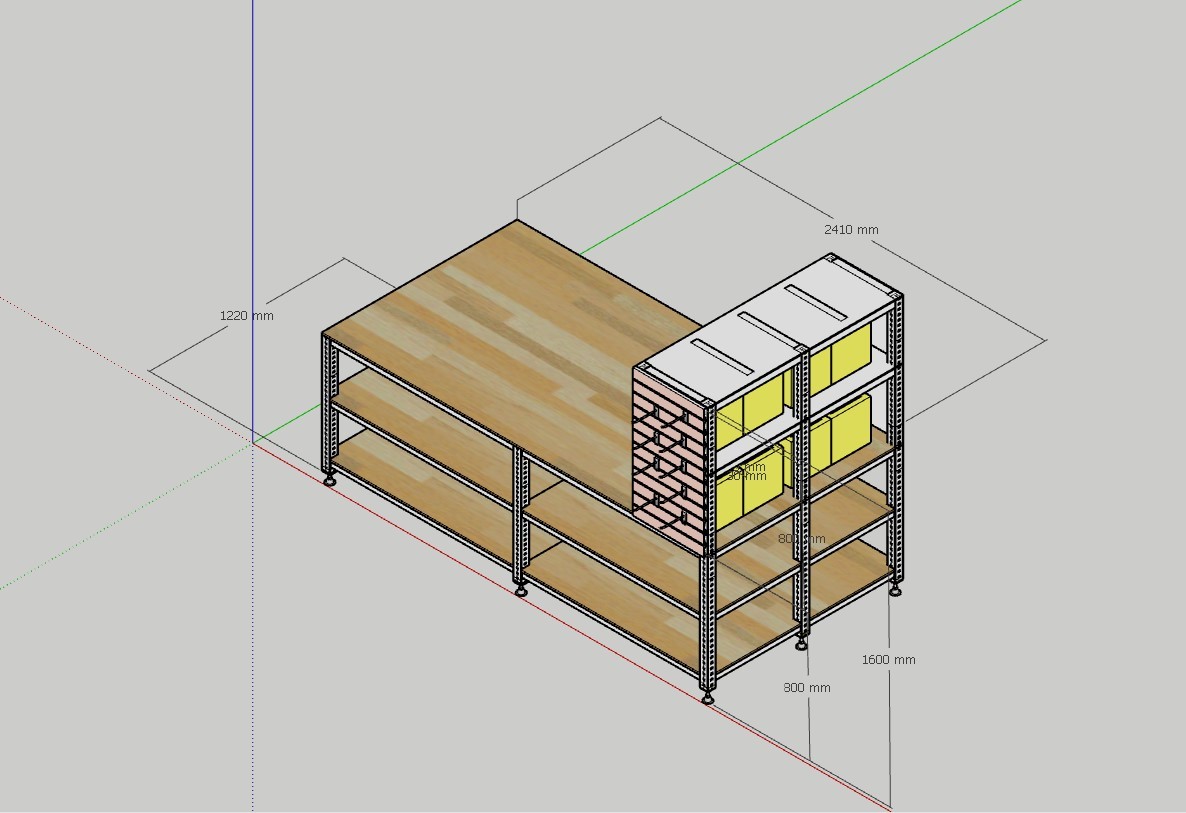Select the 1220 mm dimension label

click(247, 315)
